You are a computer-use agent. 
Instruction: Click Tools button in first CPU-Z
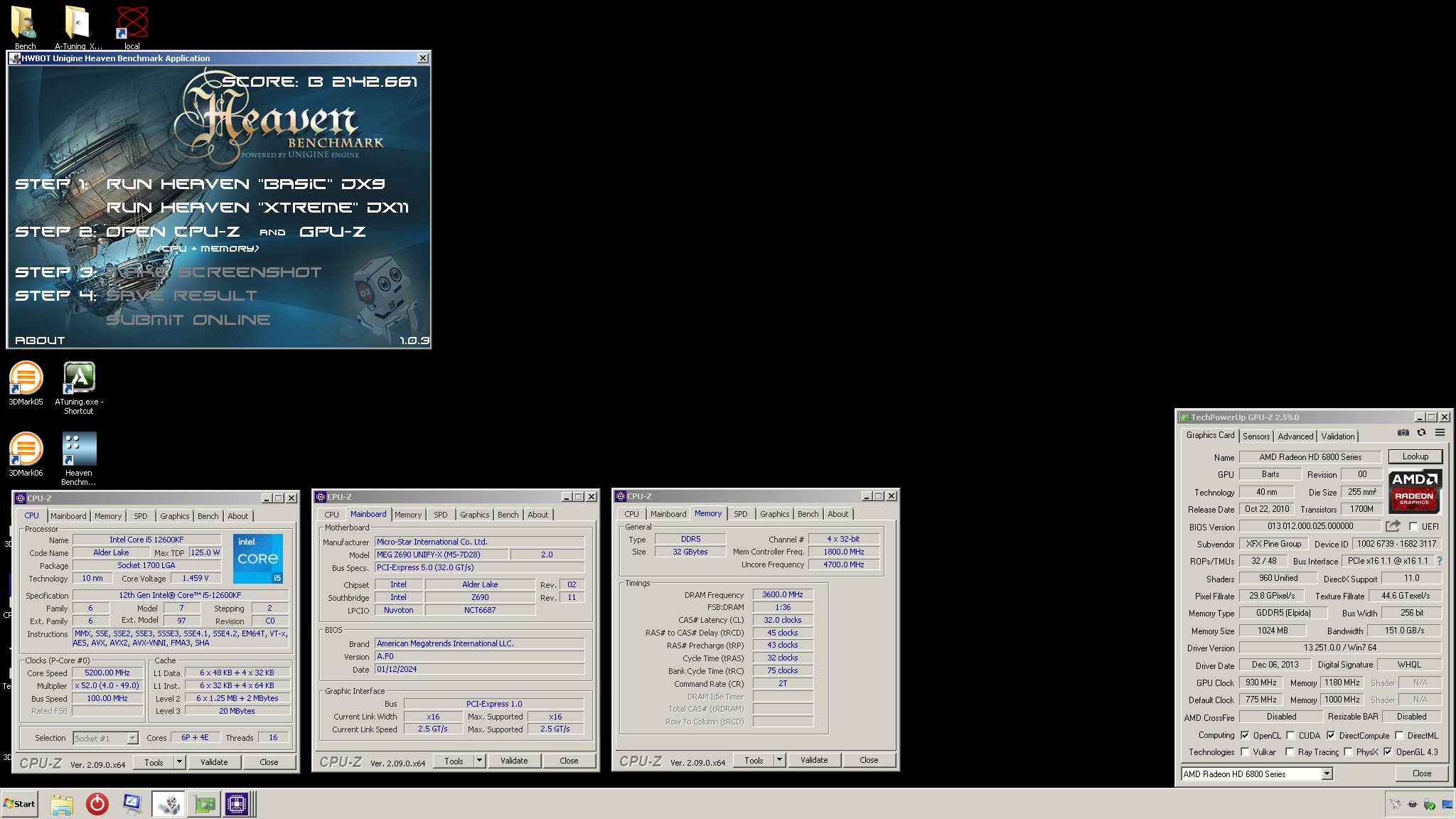(154, 762)
